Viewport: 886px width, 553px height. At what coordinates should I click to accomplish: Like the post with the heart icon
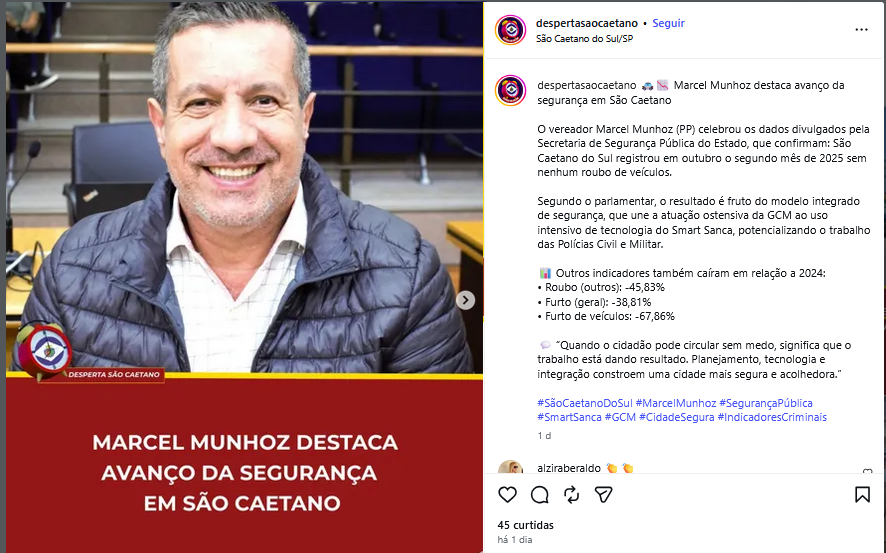[507, 495]
